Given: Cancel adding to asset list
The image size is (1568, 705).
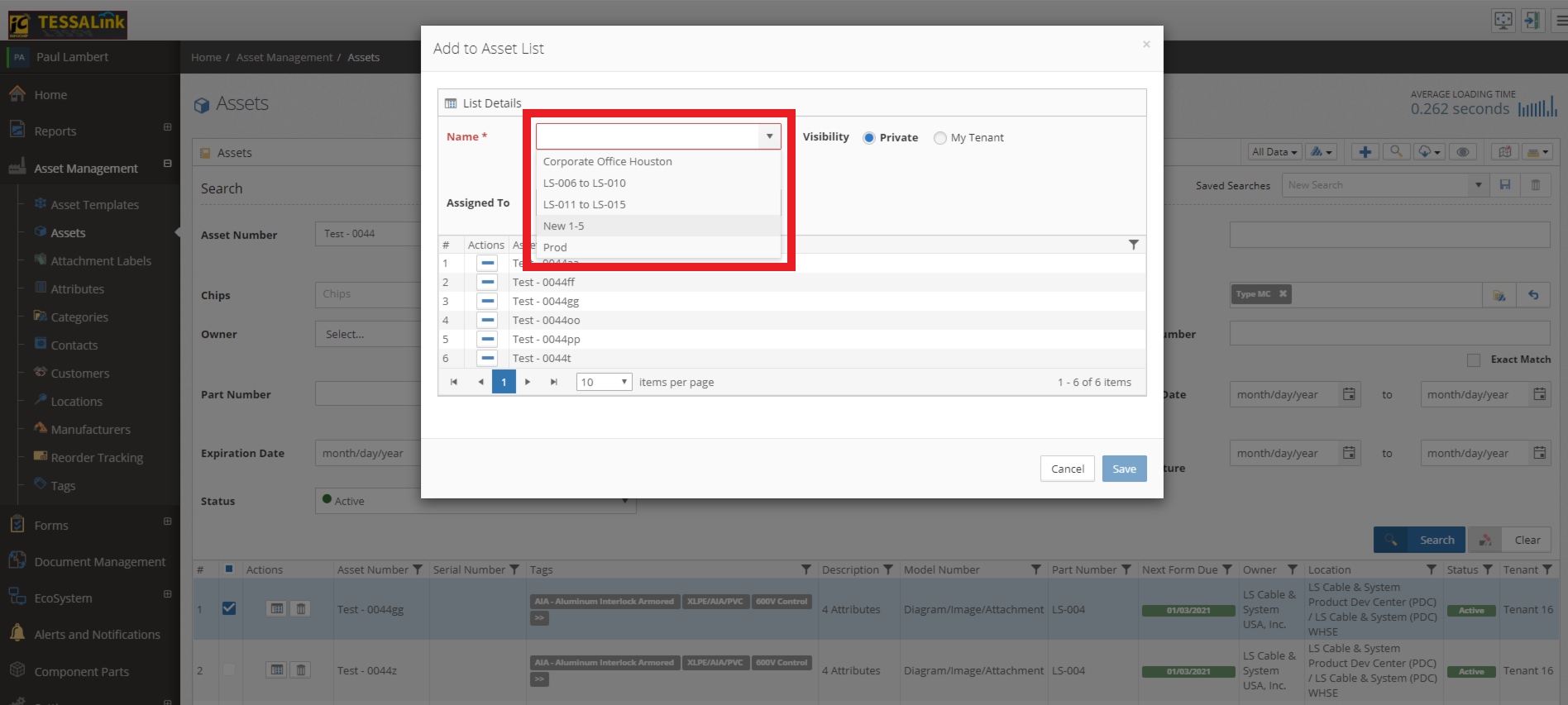Looking at the screenshot, I should click(1067, 469).
